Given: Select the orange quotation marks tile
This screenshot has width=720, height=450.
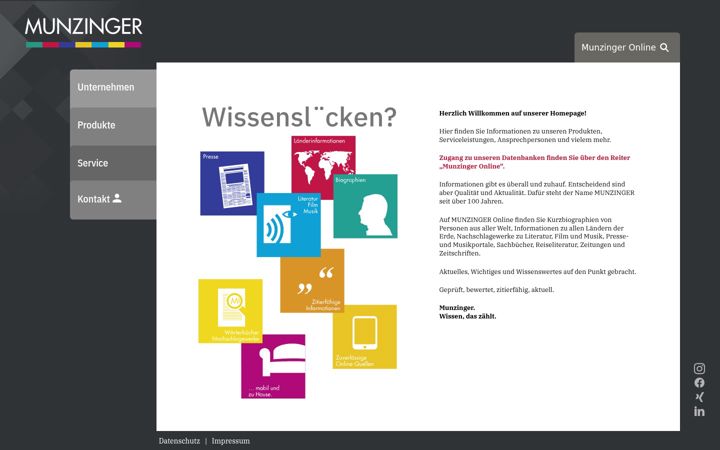Looking at the screenshot, I should pos(312,281).
